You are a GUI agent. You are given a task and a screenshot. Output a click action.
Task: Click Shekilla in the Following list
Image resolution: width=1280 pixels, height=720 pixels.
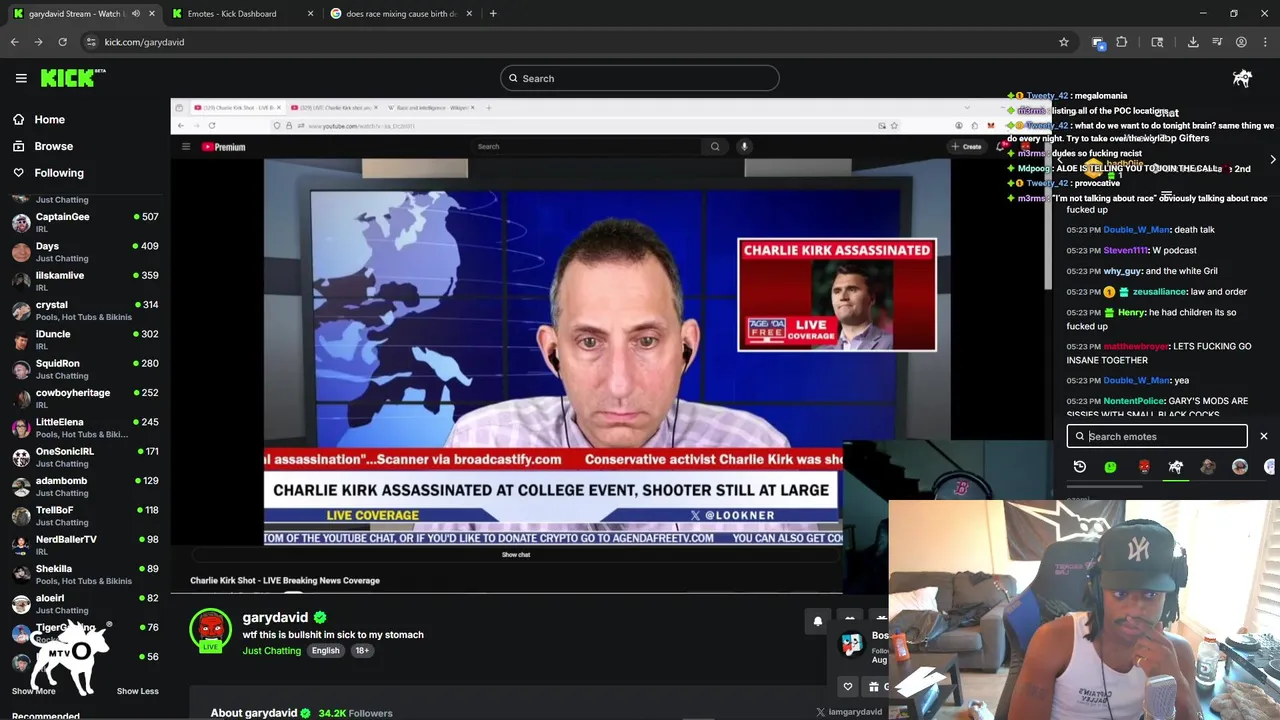pos(85,574)
